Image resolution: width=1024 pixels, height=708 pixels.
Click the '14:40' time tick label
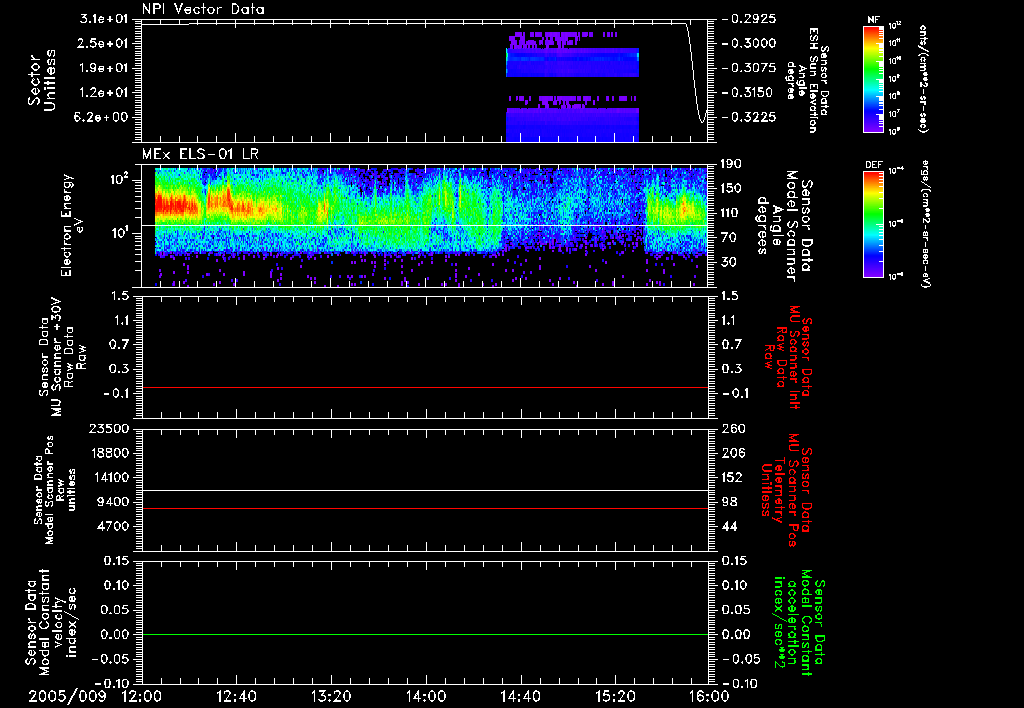520,696
